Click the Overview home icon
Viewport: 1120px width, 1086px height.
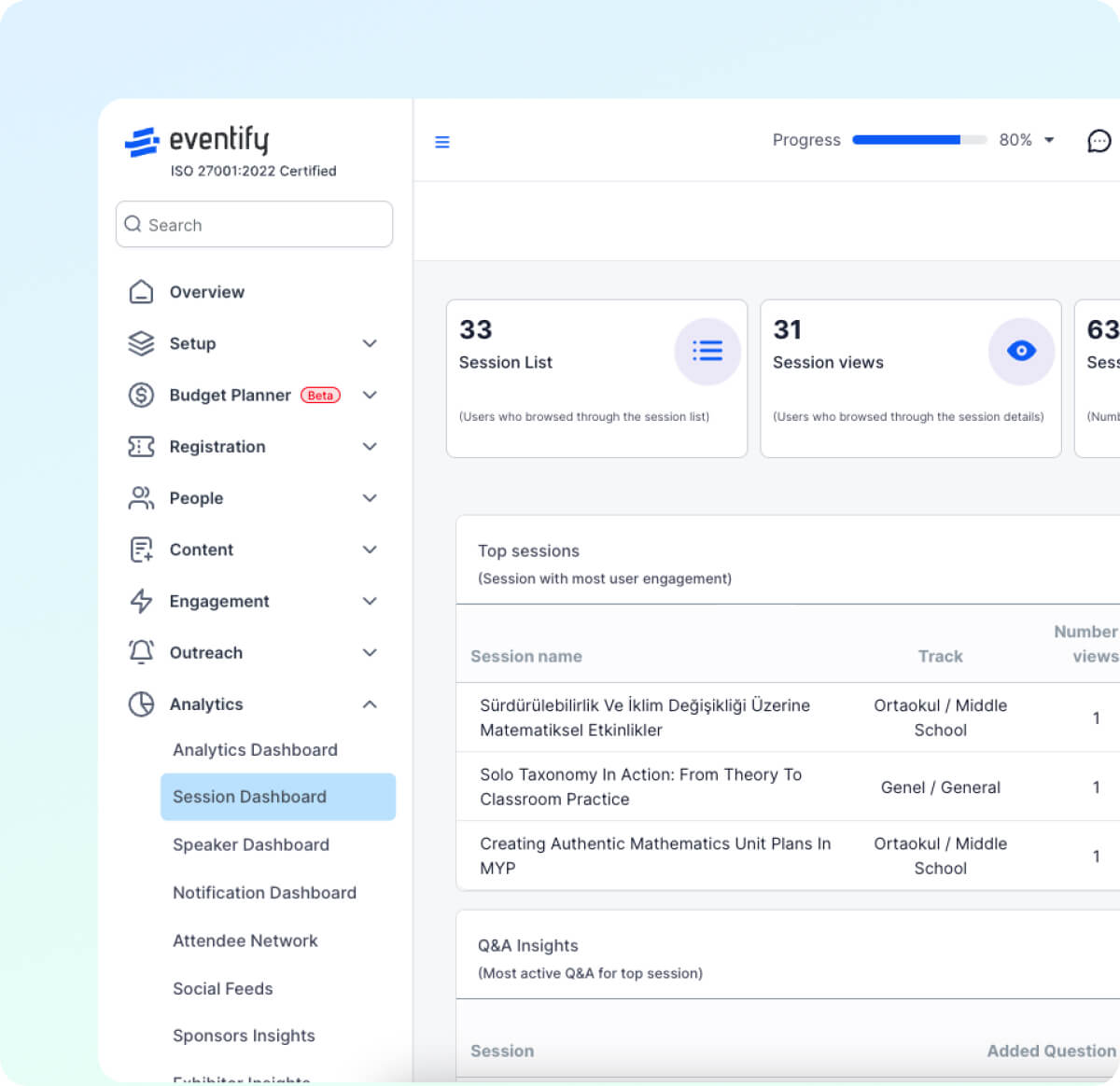(x=141, y=292)
